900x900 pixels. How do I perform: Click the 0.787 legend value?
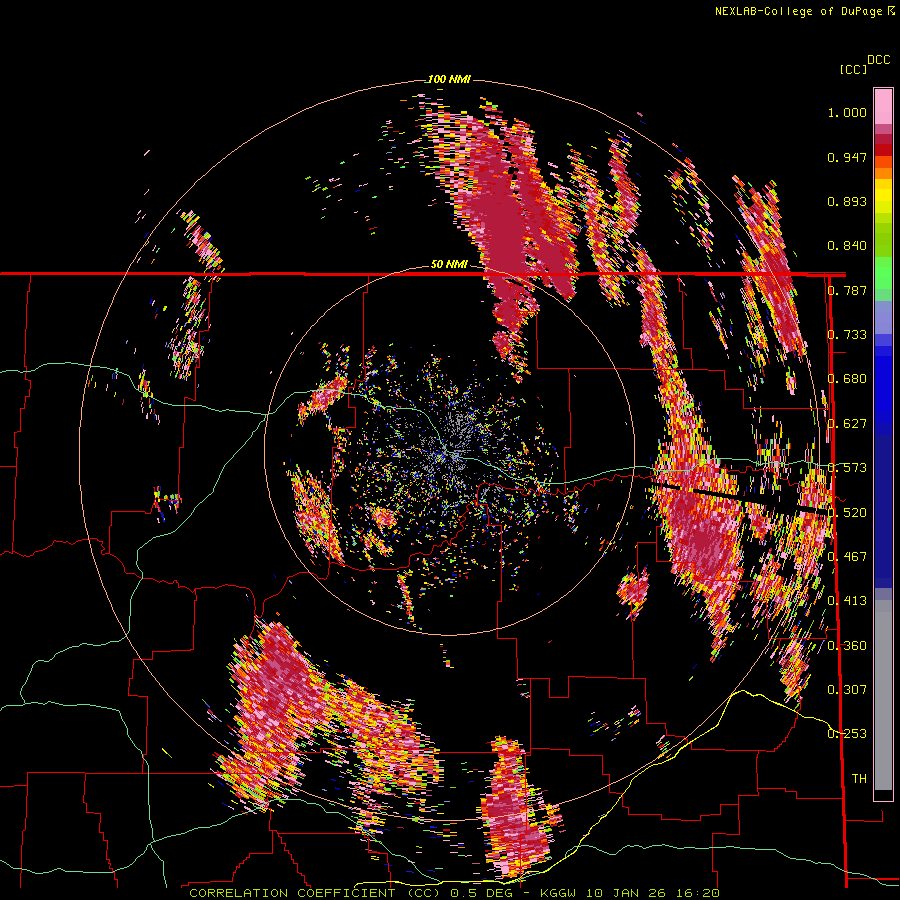(847, 290)
